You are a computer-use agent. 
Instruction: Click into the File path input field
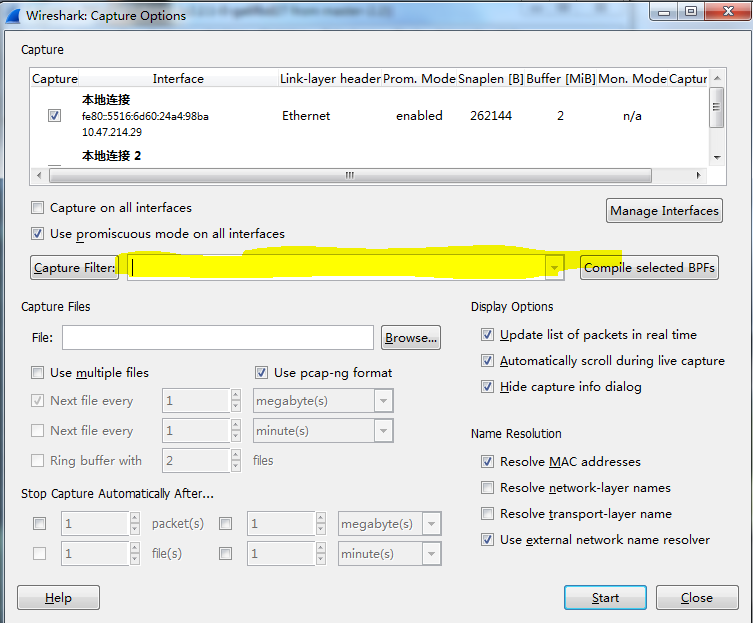tap(218, 338)
